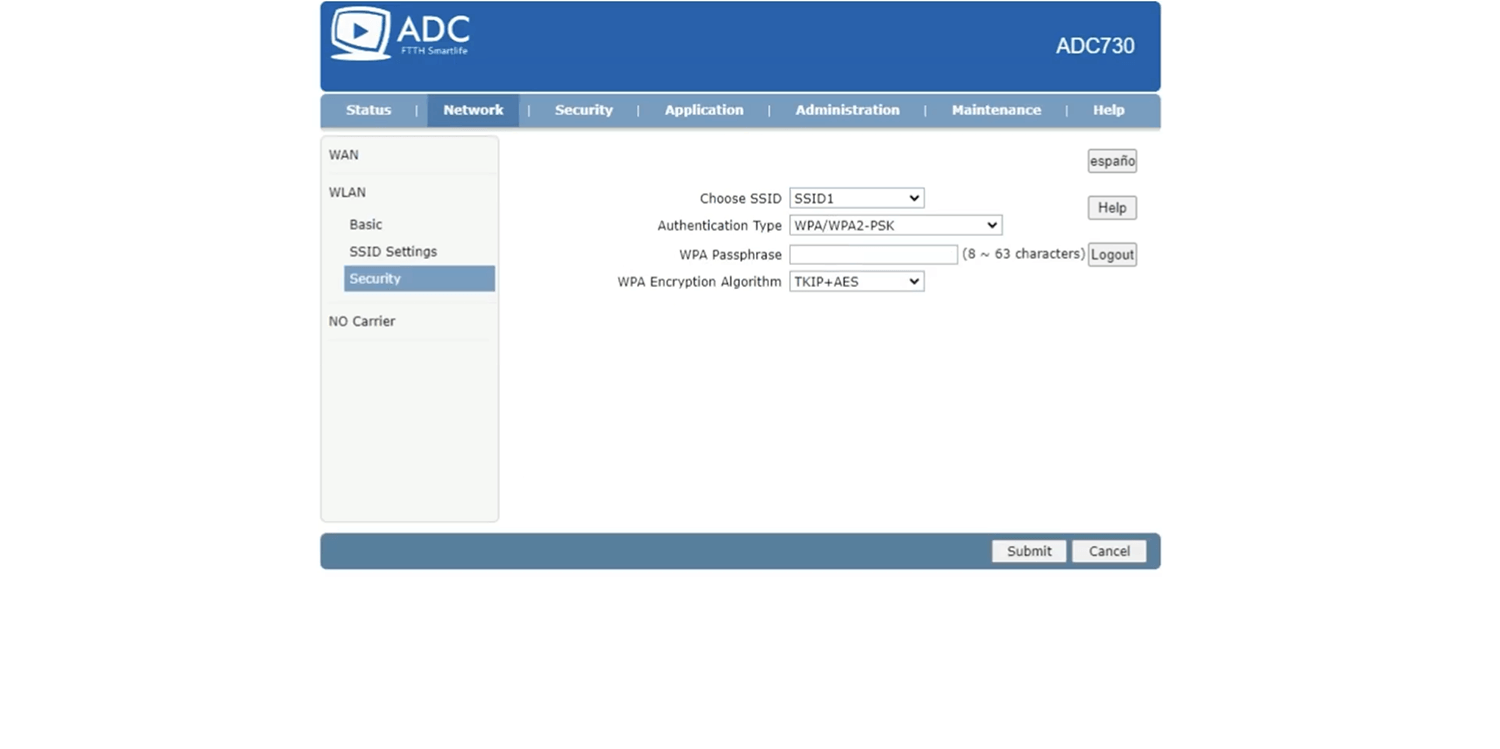Open Basic WLAN settings
The height and width of the screenshot is (749, 1500).
coord(365,225)
